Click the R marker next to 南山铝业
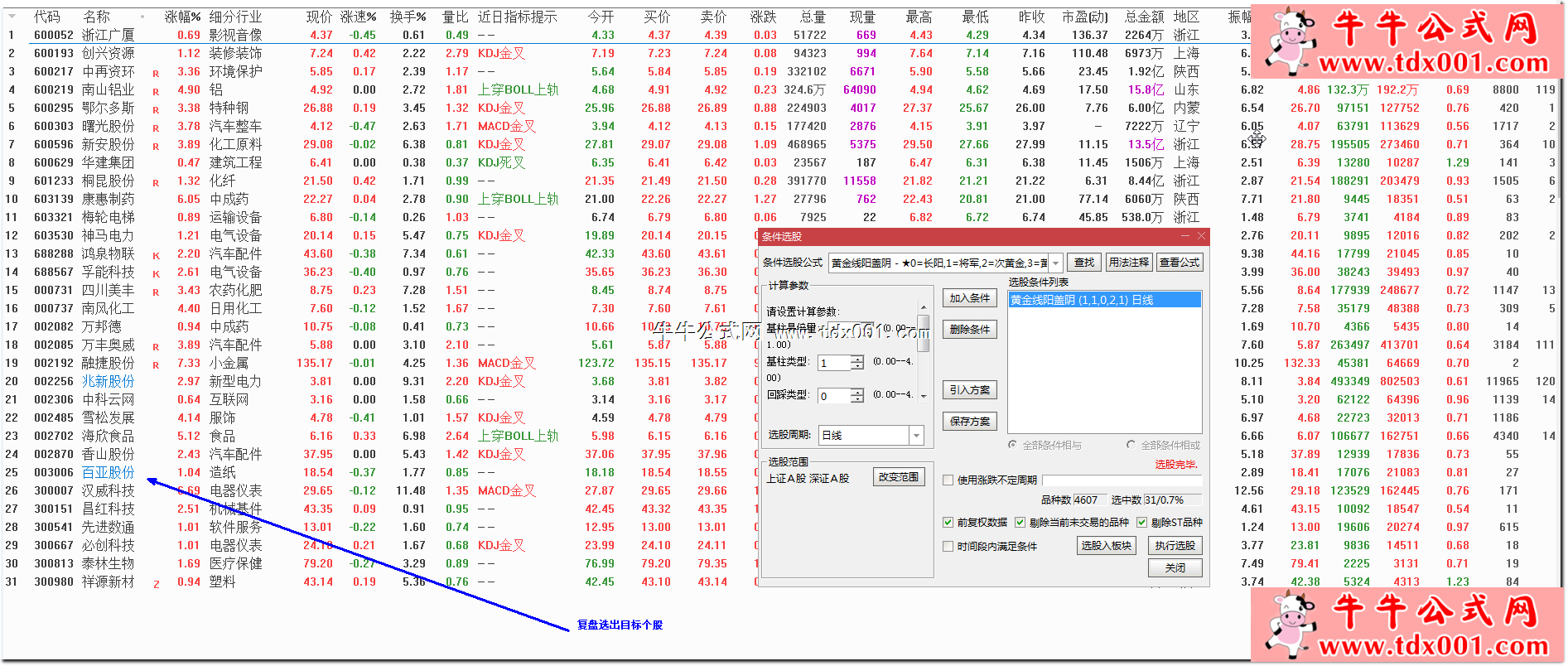The height and width of the screenshot is (666, 1568). point(156,91)
